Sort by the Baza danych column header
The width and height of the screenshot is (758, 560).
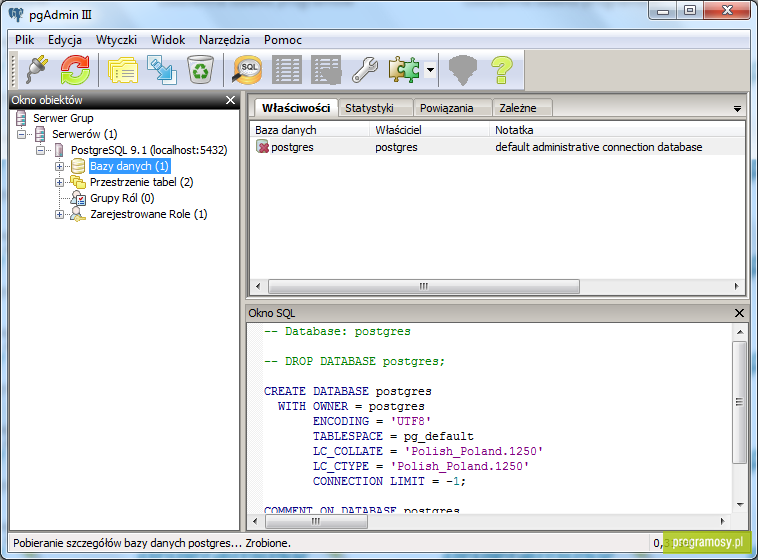(x=310, y=130)
